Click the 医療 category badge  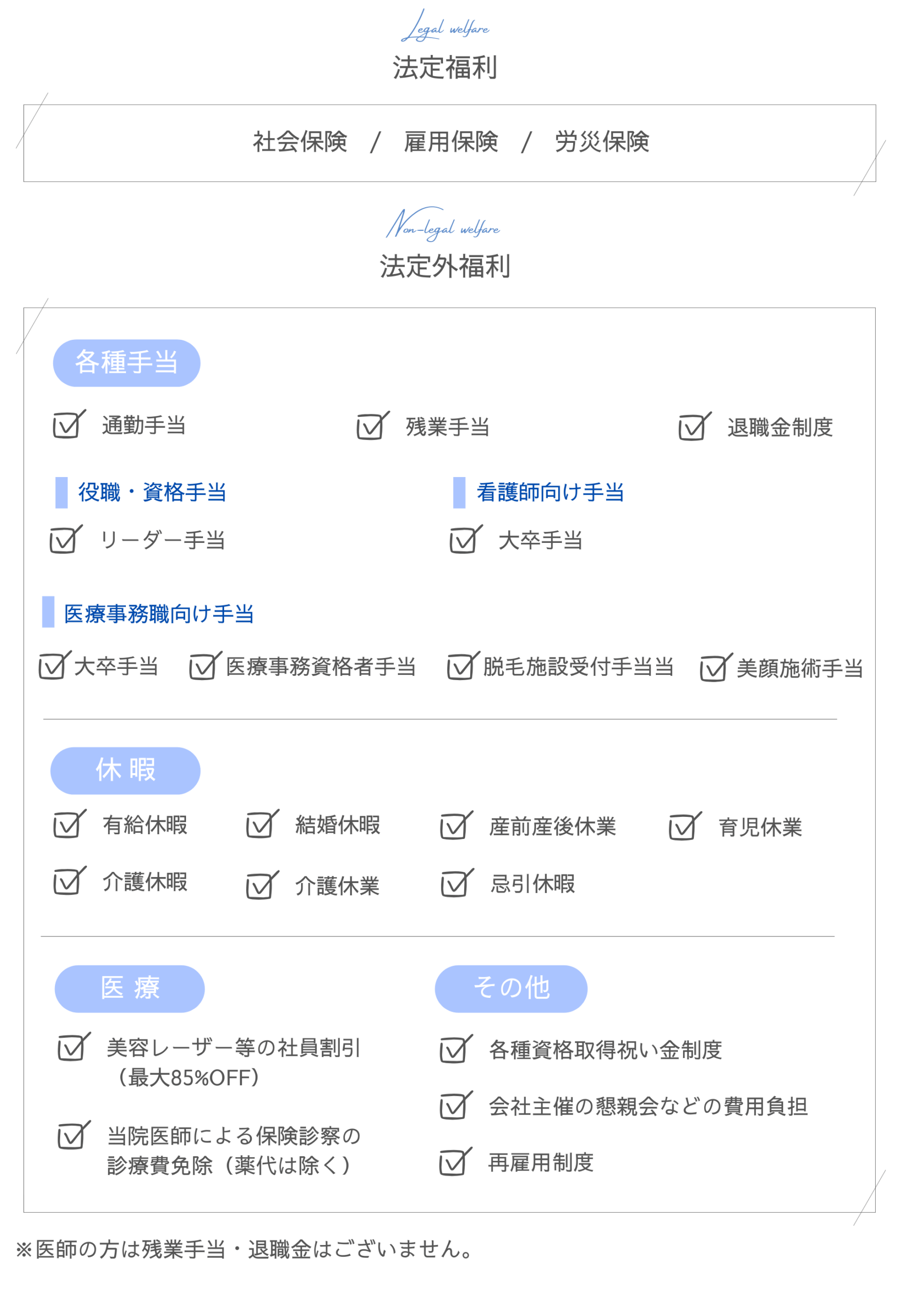(130, 989)
